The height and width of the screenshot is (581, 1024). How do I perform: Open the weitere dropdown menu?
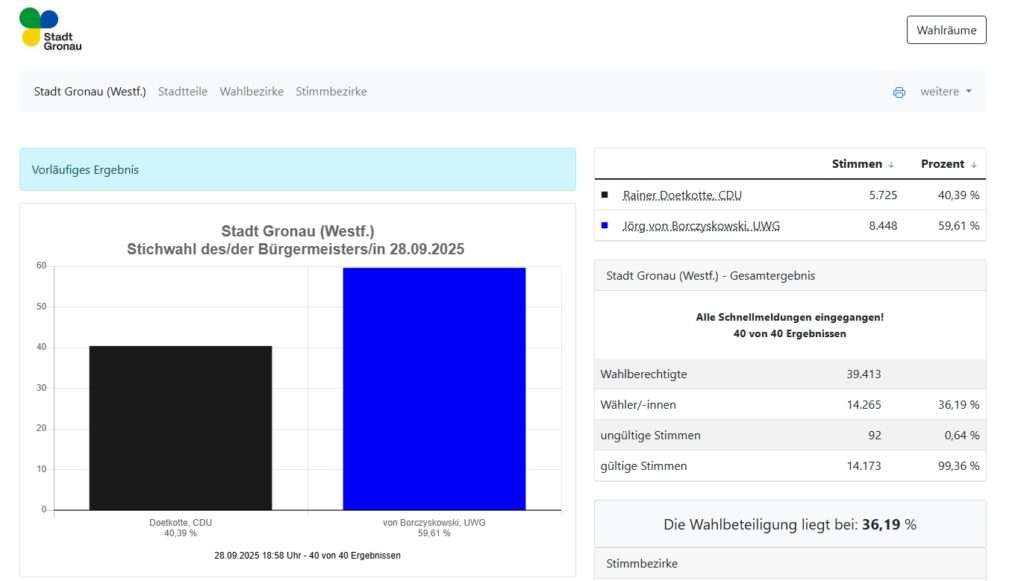pyautogui.click(x=945, y=92)
